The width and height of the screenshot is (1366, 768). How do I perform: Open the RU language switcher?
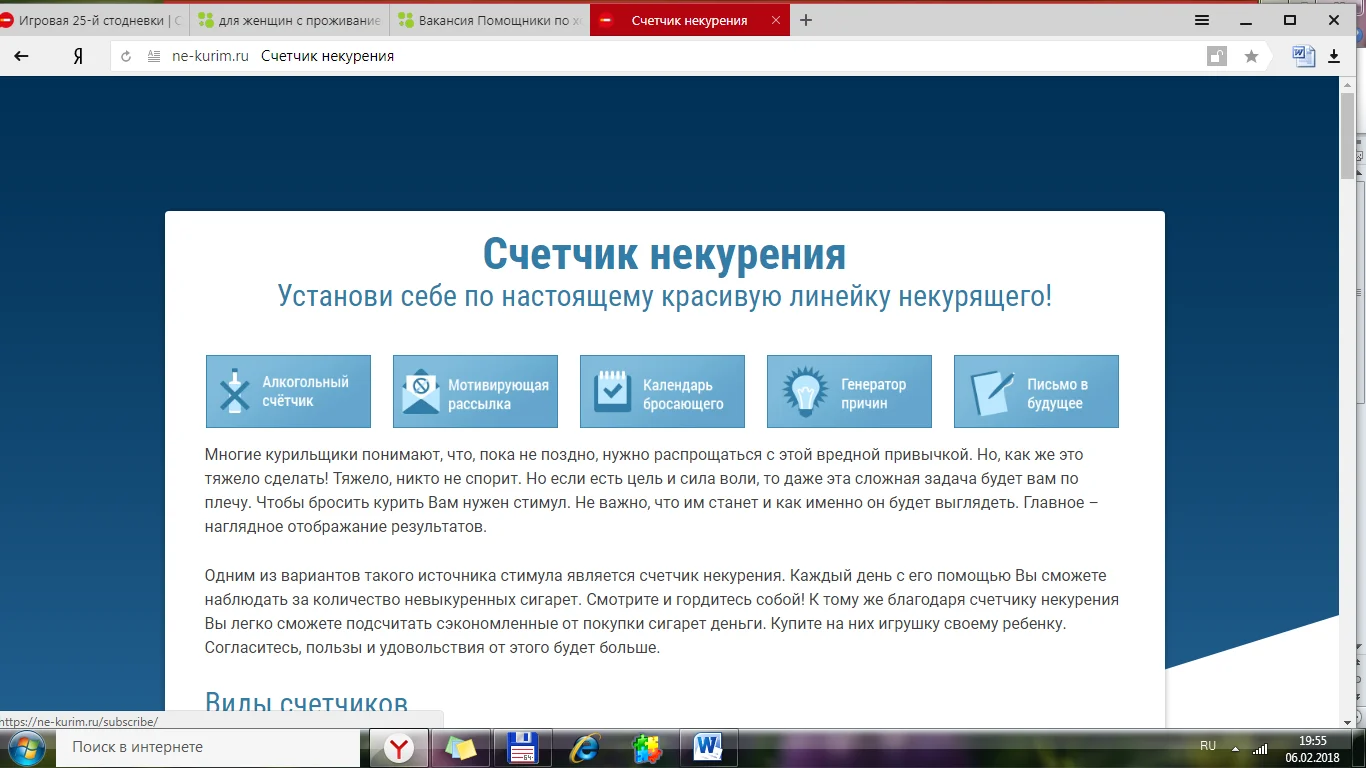point(1208,746)
